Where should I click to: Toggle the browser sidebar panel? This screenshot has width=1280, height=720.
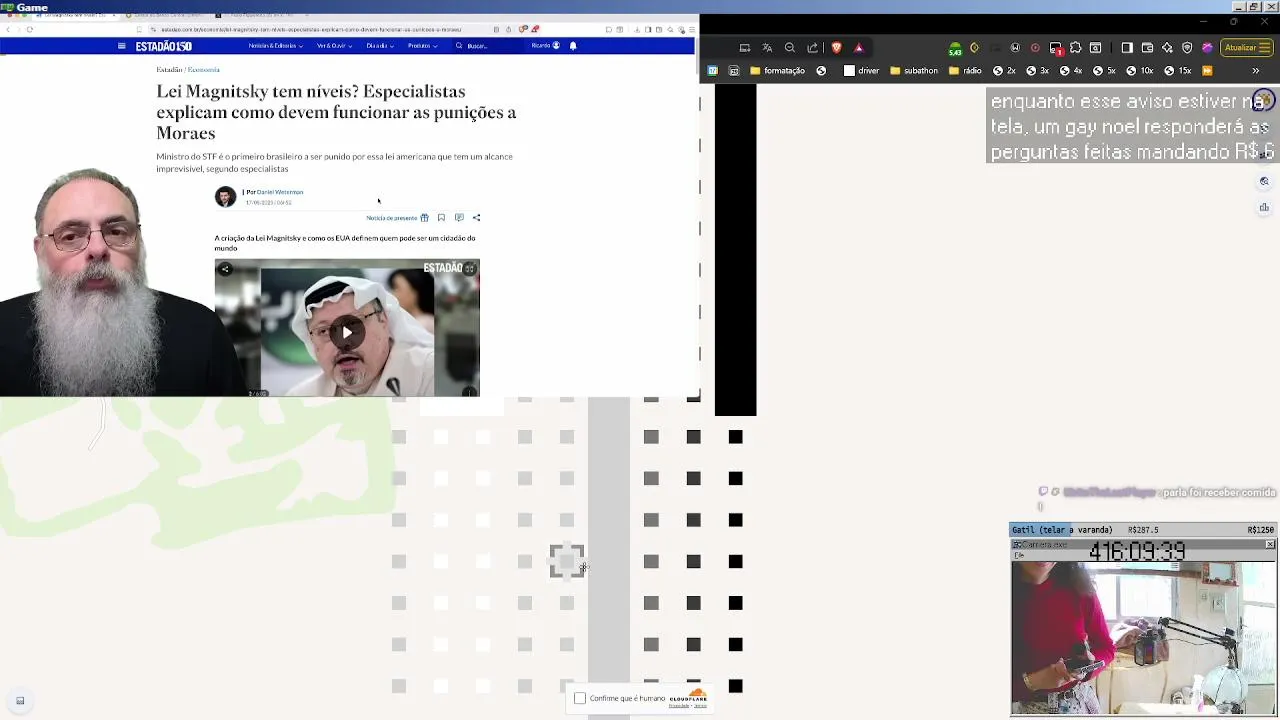pyautogui.click(x=1127, y=47)
